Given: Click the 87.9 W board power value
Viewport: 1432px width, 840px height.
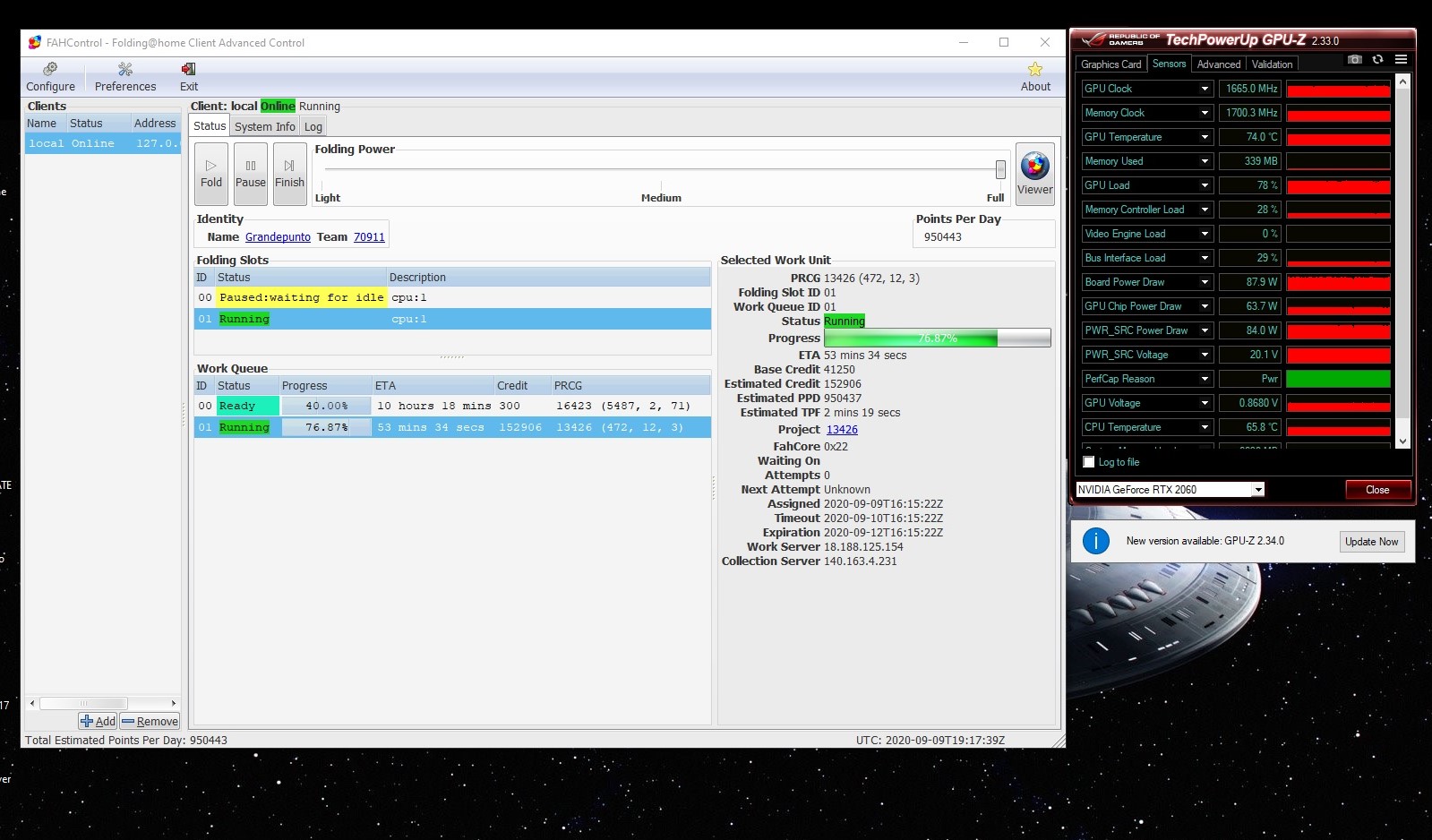Looking at the screenshot, I should [1250, 282].
